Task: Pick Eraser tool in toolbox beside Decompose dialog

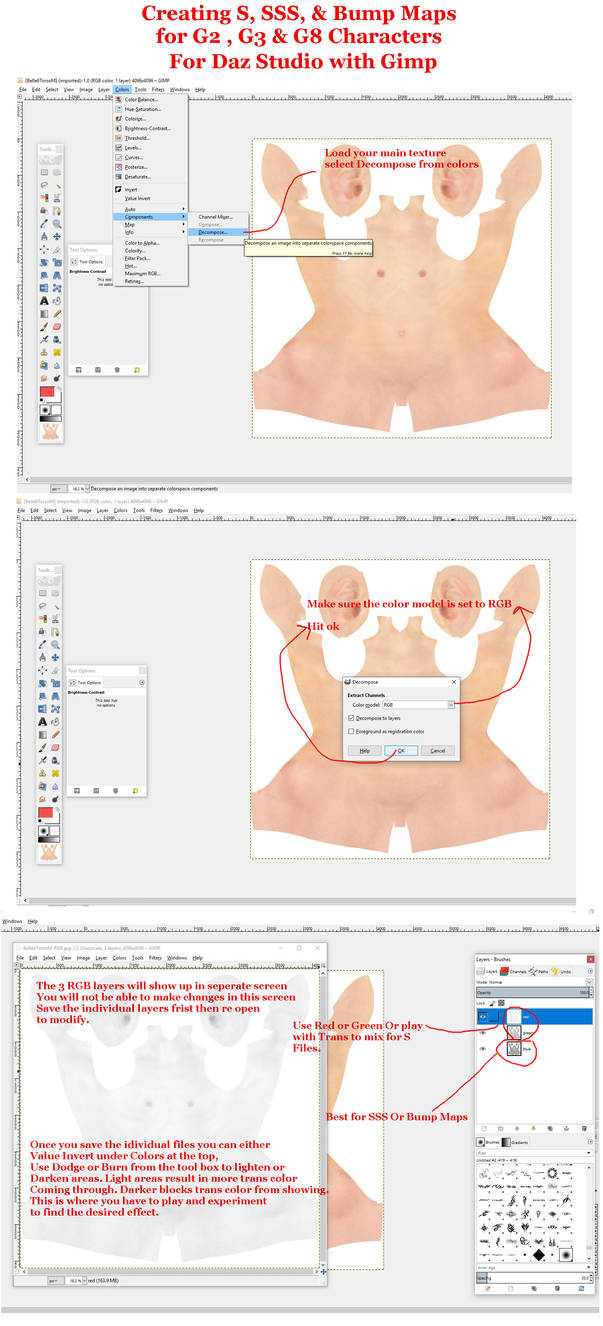Action: (56, 747)
